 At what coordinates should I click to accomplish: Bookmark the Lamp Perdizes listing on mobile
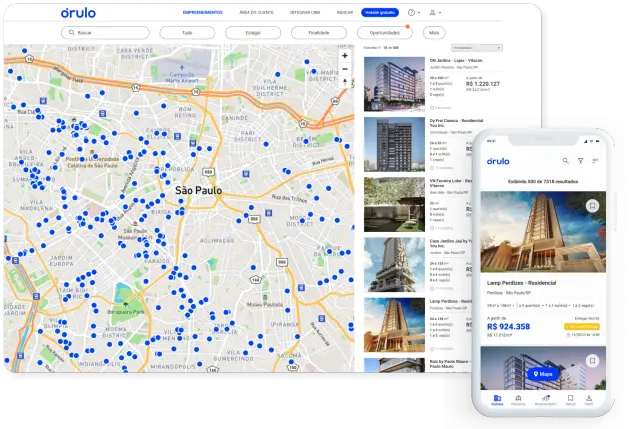tap(592, 206)
